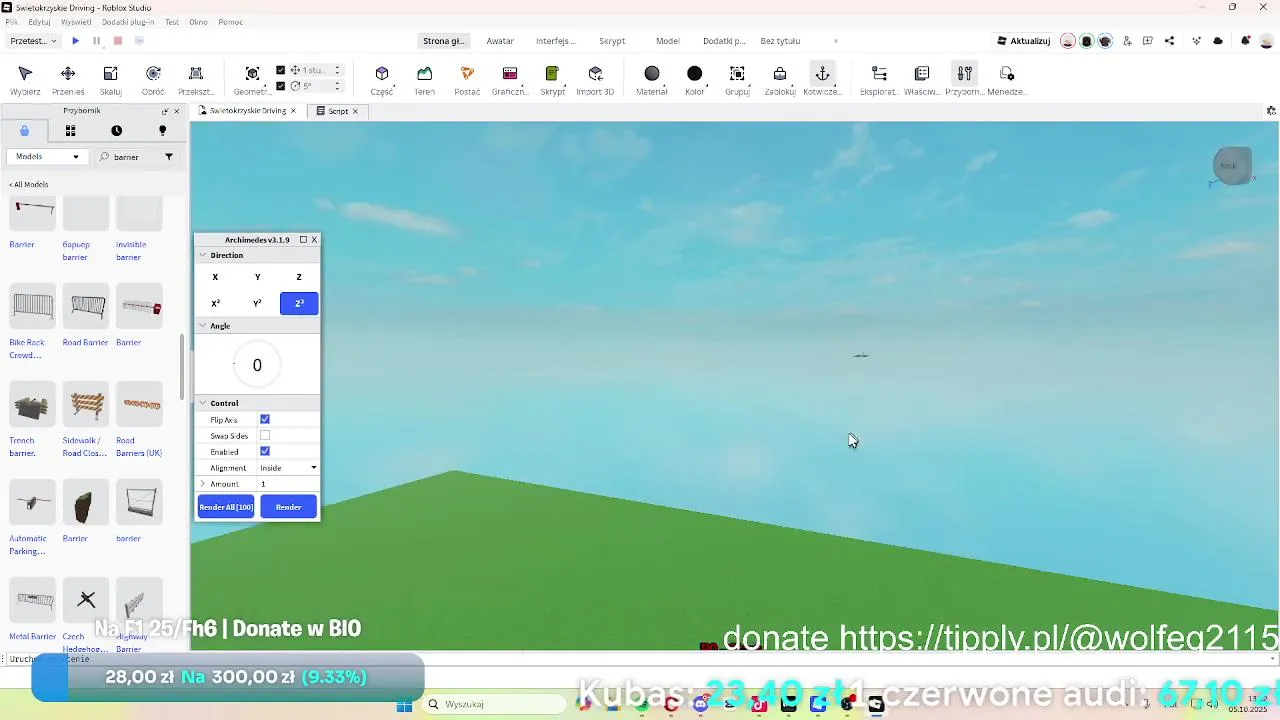Viewport: 1280px width, 720px height.
Task: Insert a new Część (Part)
Action: (382, 79)
